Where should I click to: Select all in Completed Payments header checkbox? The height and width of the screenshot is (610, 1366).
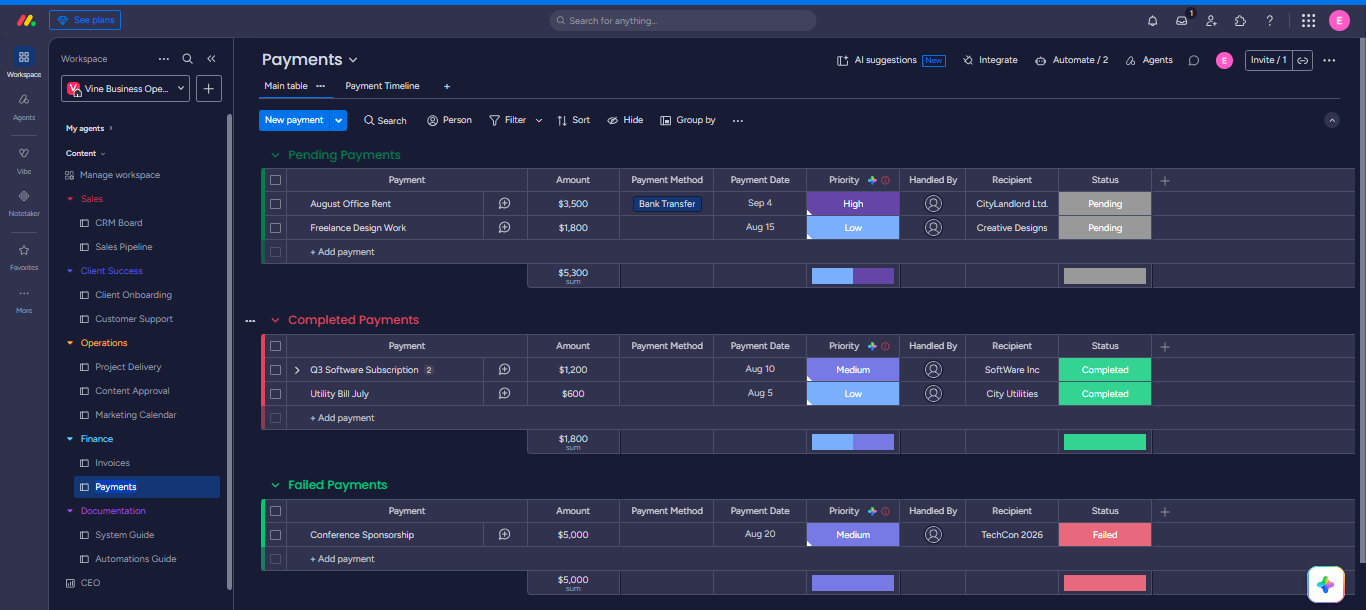pyautogui.click(x=276, y=346)
